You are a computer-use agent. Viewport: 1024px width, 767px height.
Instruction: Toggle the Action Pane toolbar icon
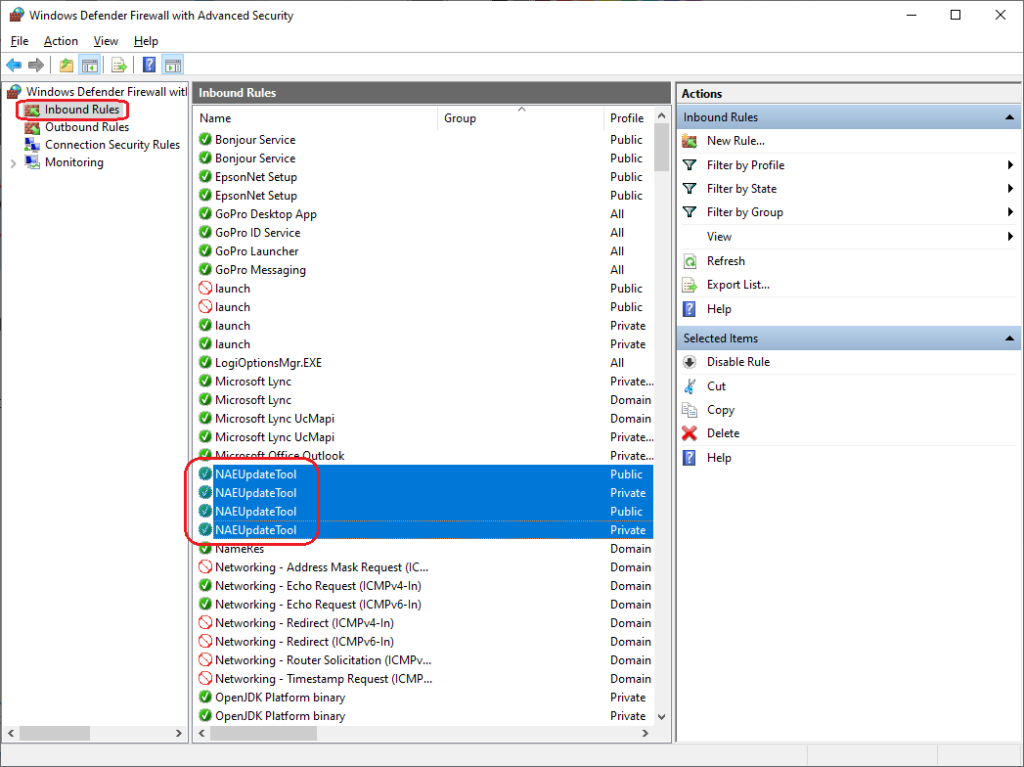pos(173,65)
